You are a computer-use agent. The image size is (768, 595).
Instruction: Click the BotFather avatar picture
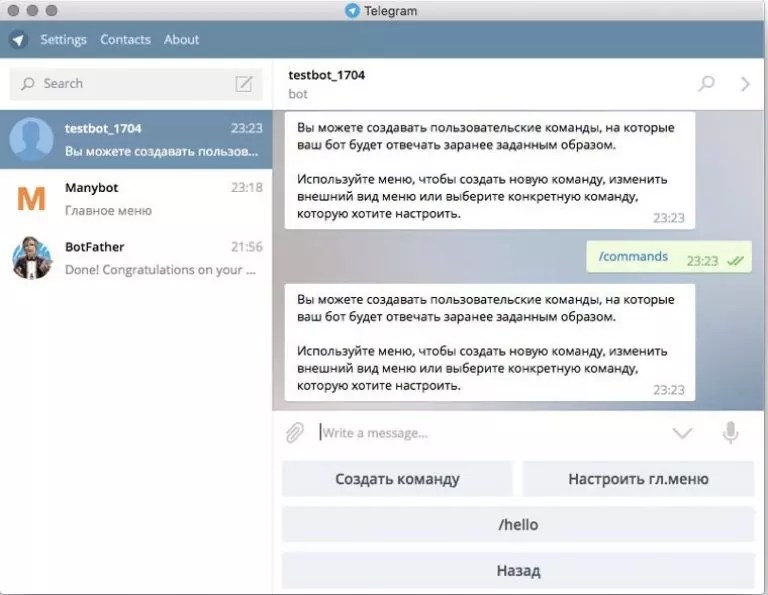tap(32, 258)
